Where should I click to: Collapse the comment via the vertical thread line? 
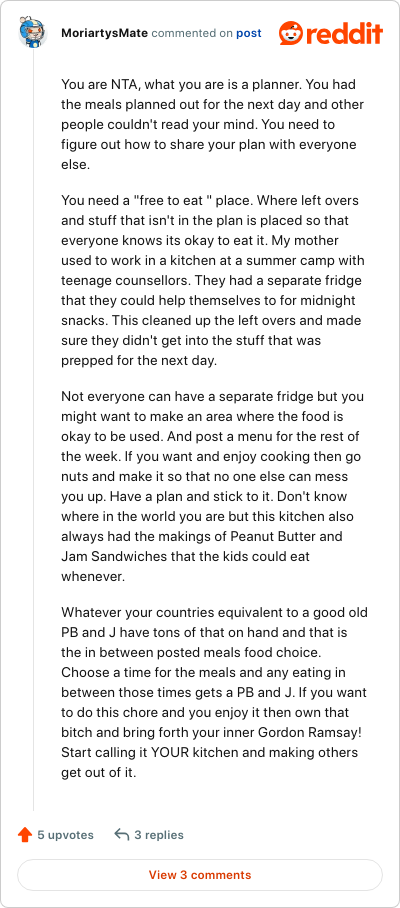point(33,431)
